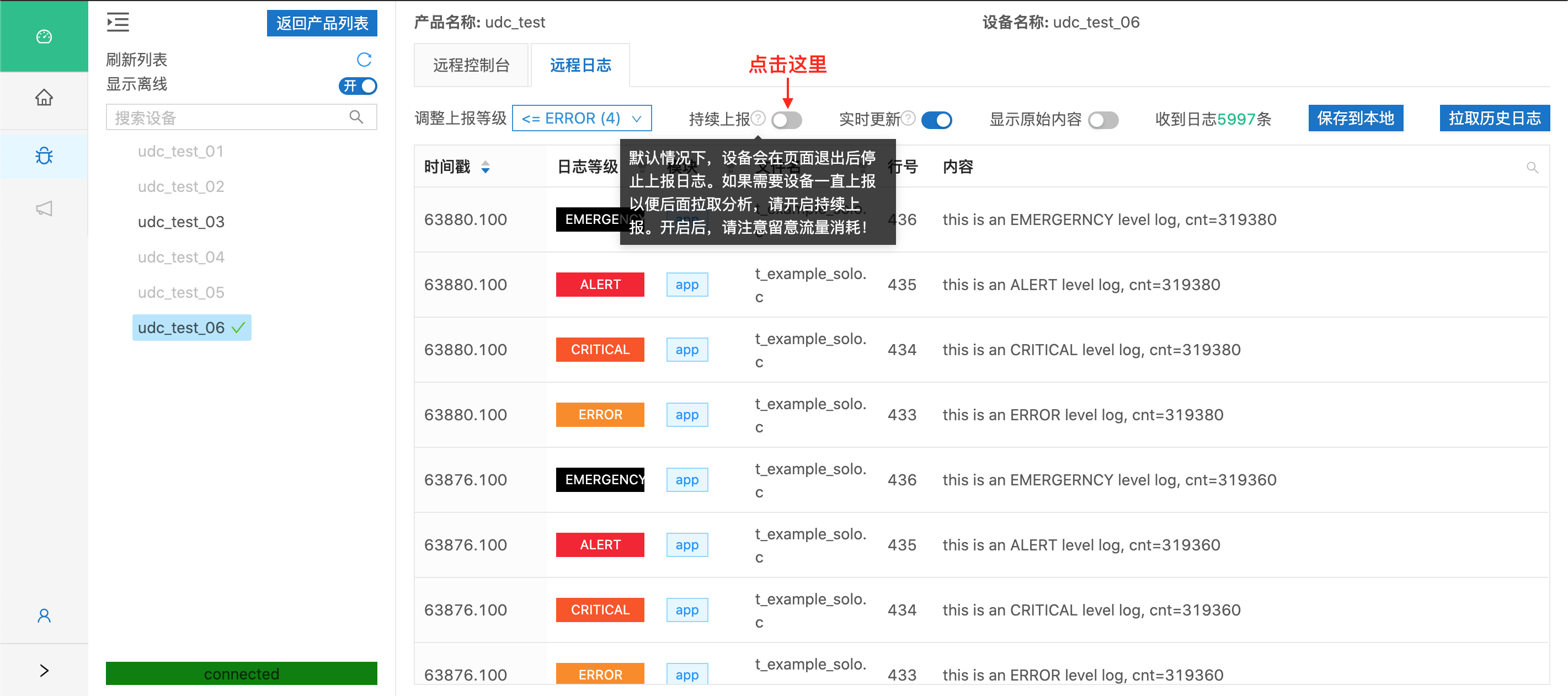The height and width of the screenshot is (696, 1568).
Task: Click the ALERT badge in the cnt=319380 row
Action: click(x=600, y=285)
